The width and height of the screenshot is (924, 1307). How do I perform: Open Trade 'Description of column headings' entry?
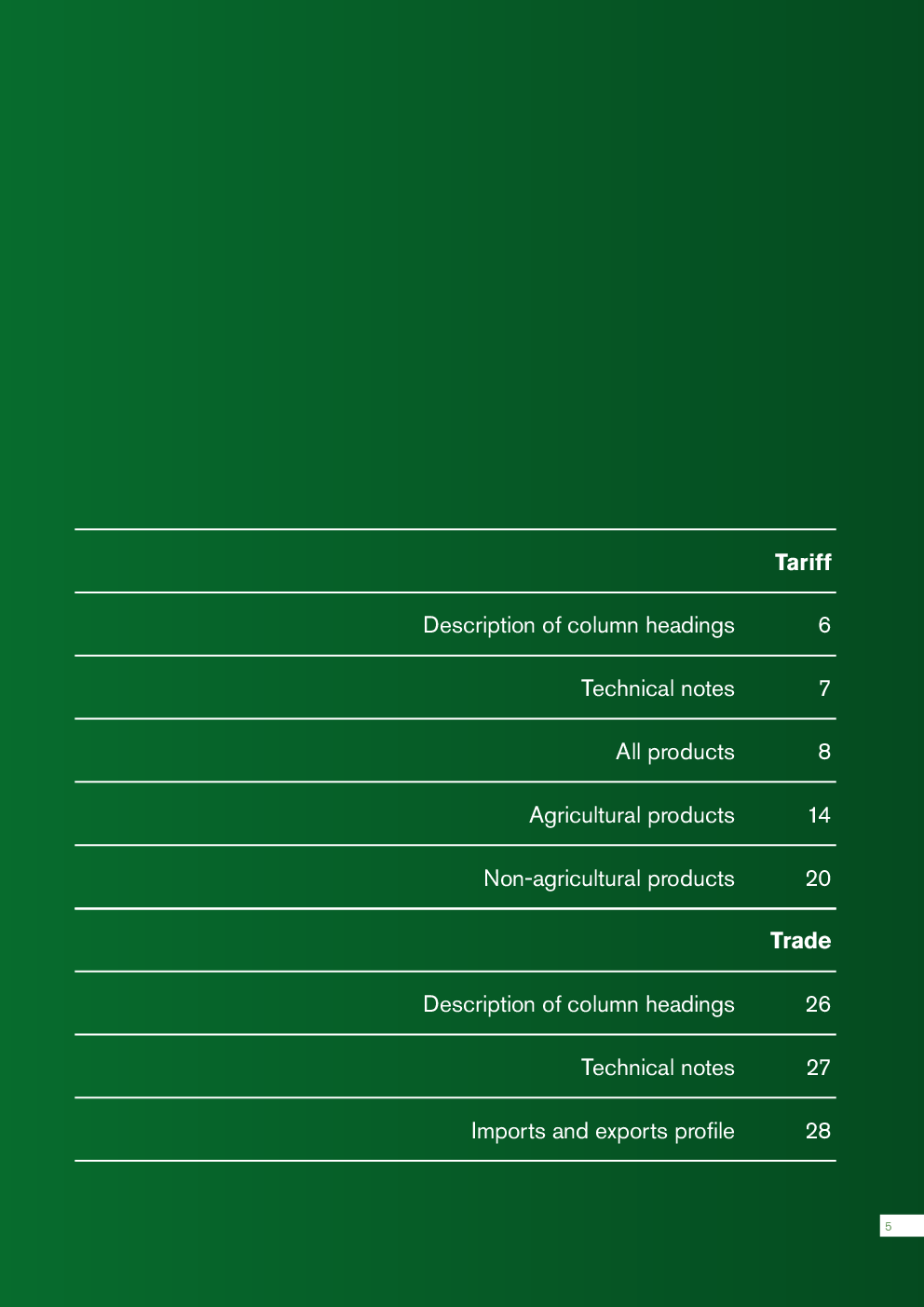(x=578, y=1004)
